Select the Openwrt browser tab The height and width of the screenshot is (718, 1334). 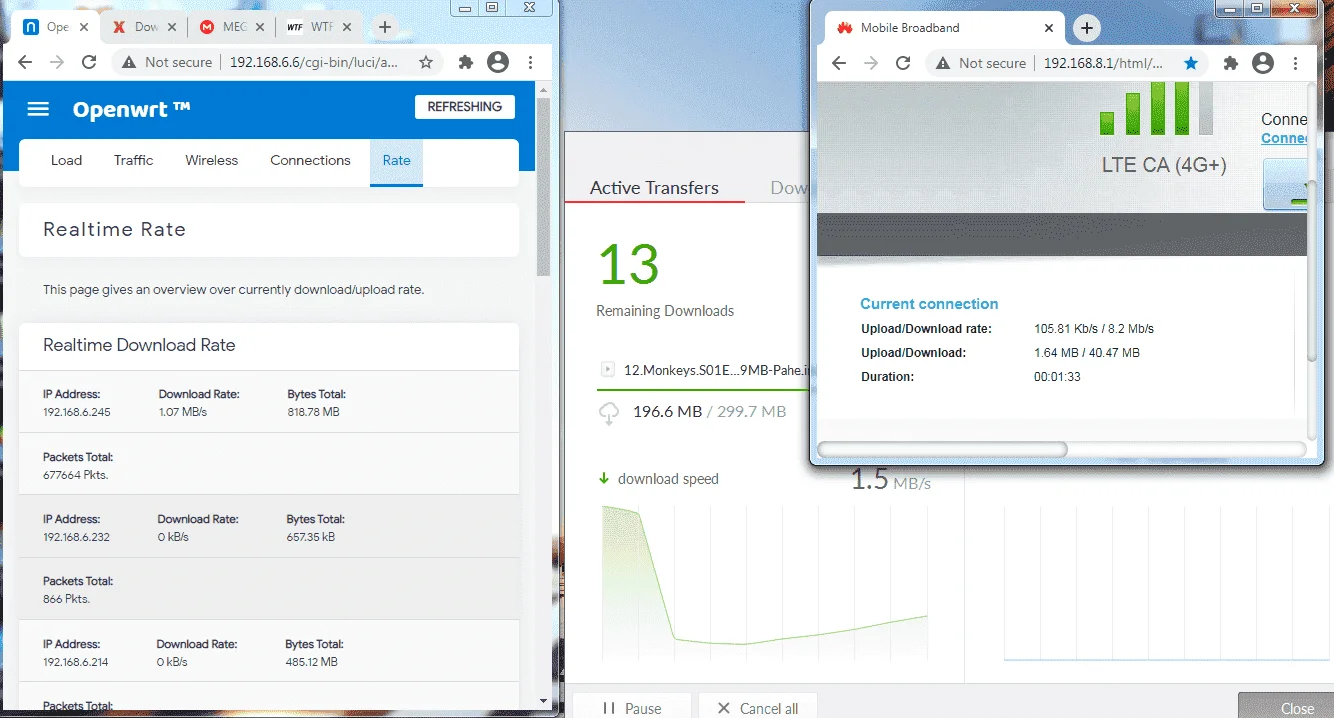pos(55,27)
